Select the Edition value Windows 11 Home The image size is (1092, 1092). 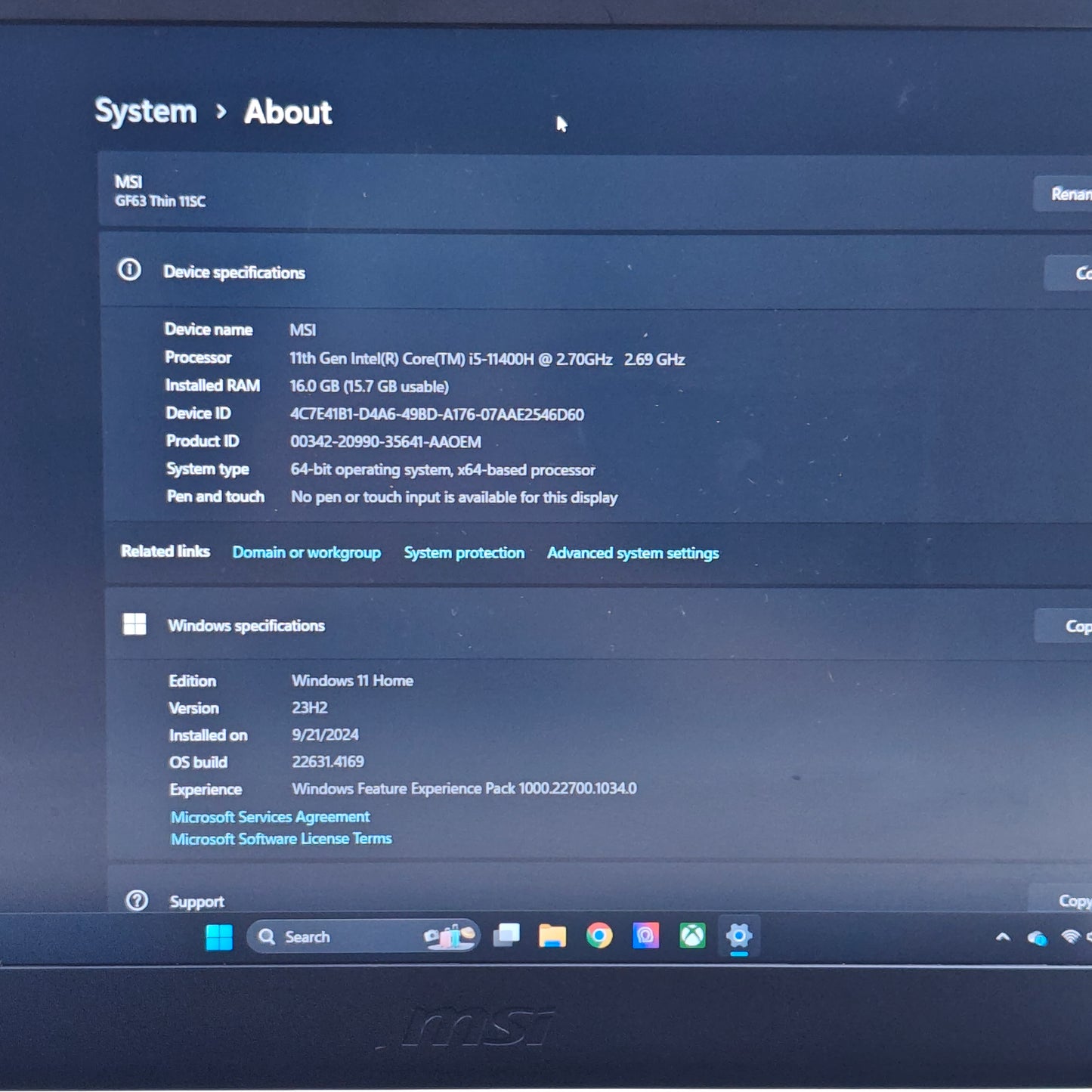click(x=352, y=680)
